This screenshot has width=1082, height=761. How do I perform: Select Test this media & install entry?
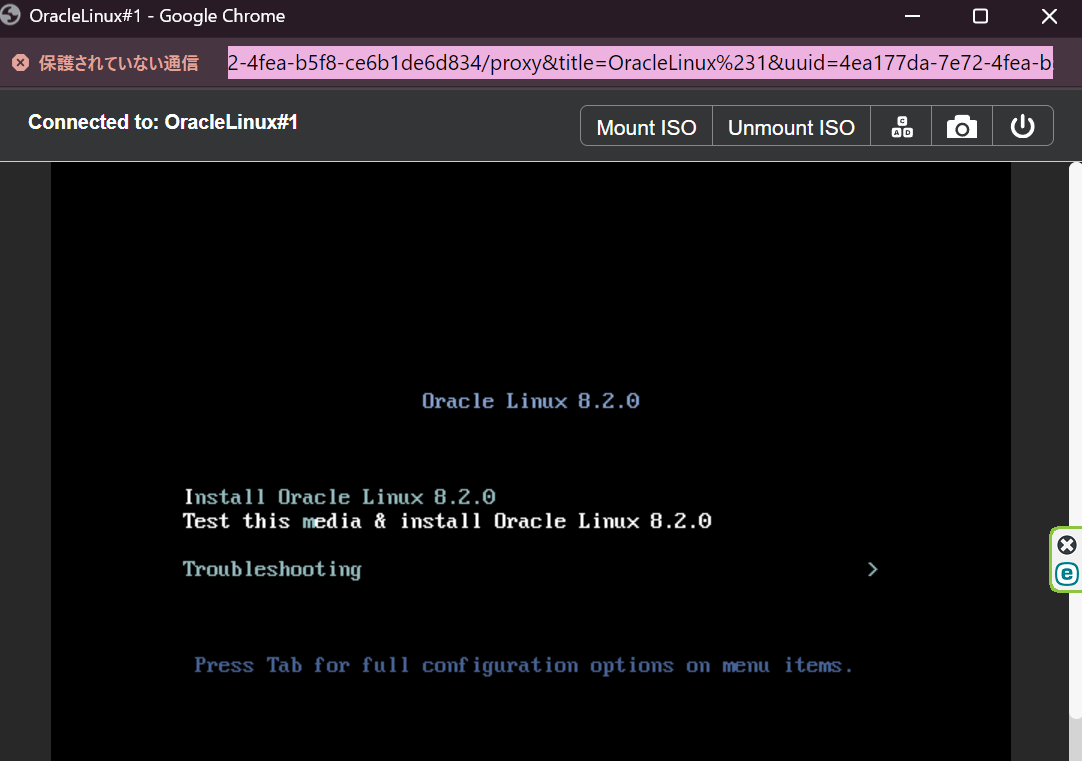447,521
